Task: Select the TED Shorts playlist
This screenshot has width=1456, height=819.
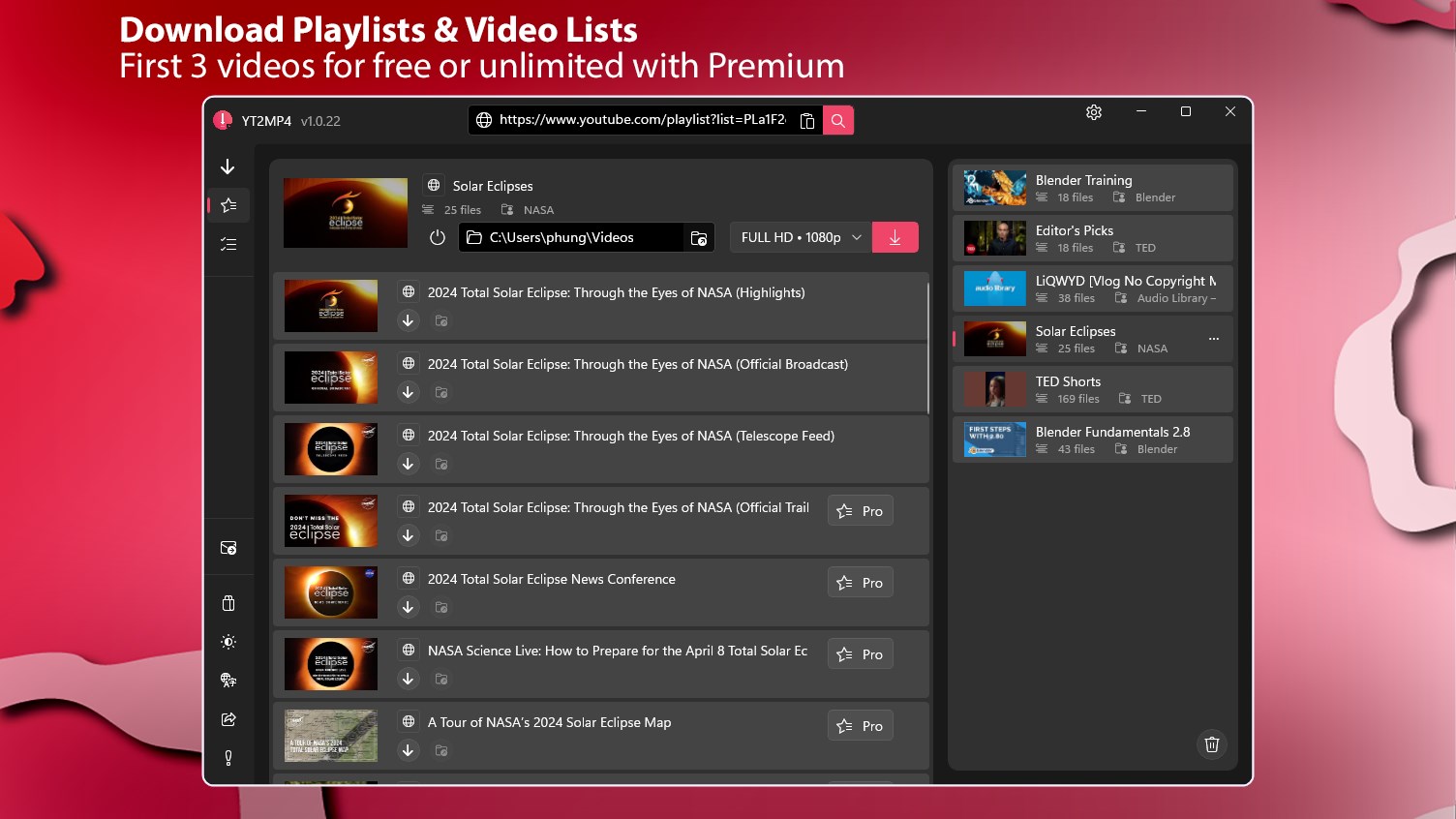Action: (1093, 389)
